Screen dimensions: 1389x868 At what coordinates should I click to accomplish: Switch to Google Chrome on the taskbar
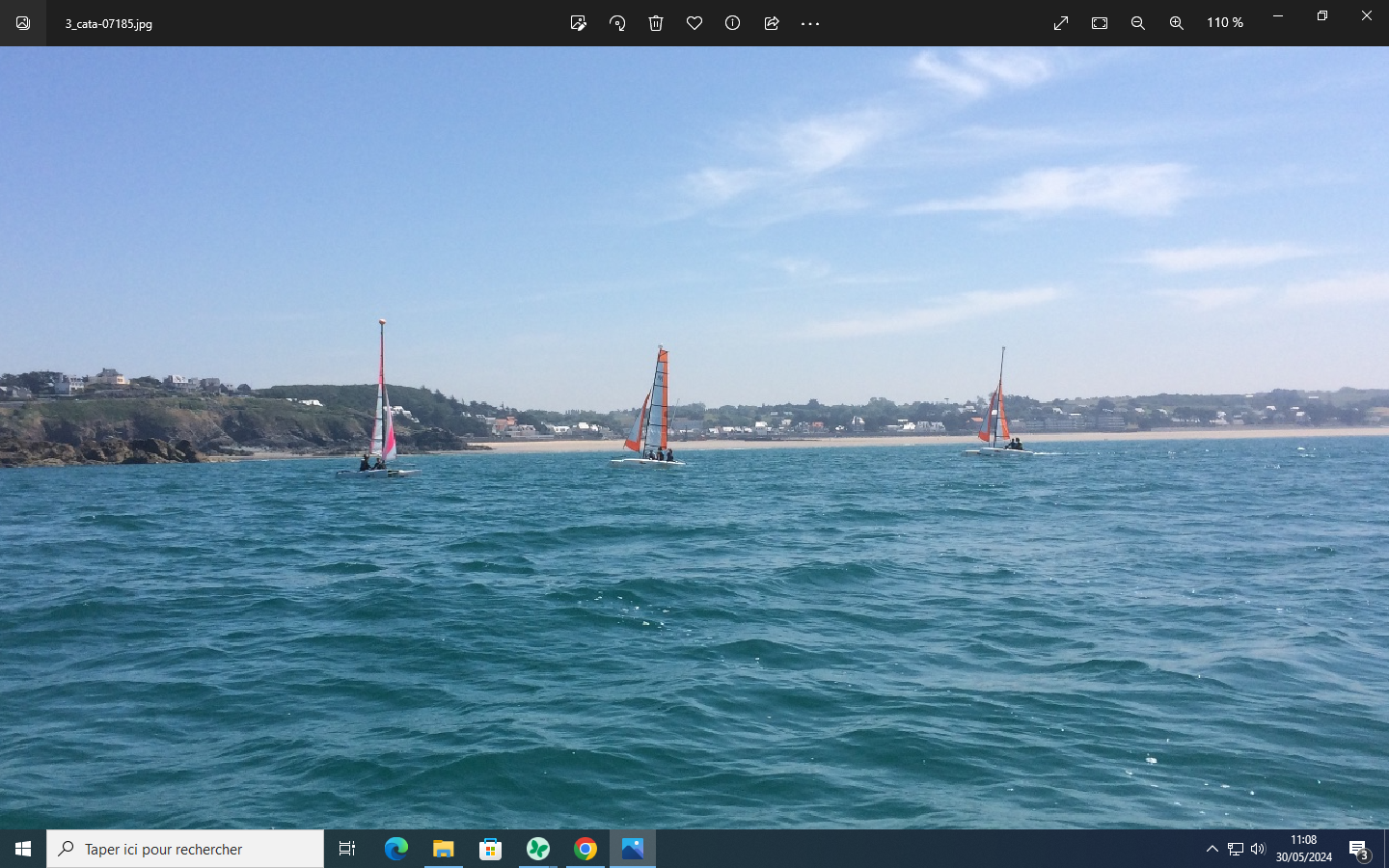[x=585, y=849]
